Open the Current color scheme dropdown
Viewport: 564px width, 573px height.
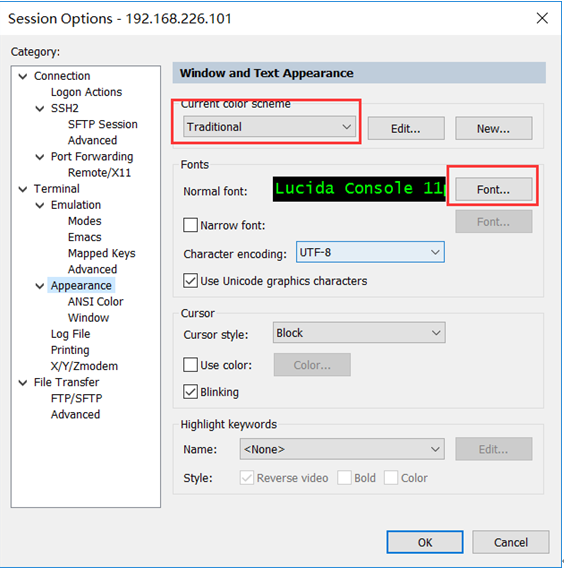click(269, 127)
